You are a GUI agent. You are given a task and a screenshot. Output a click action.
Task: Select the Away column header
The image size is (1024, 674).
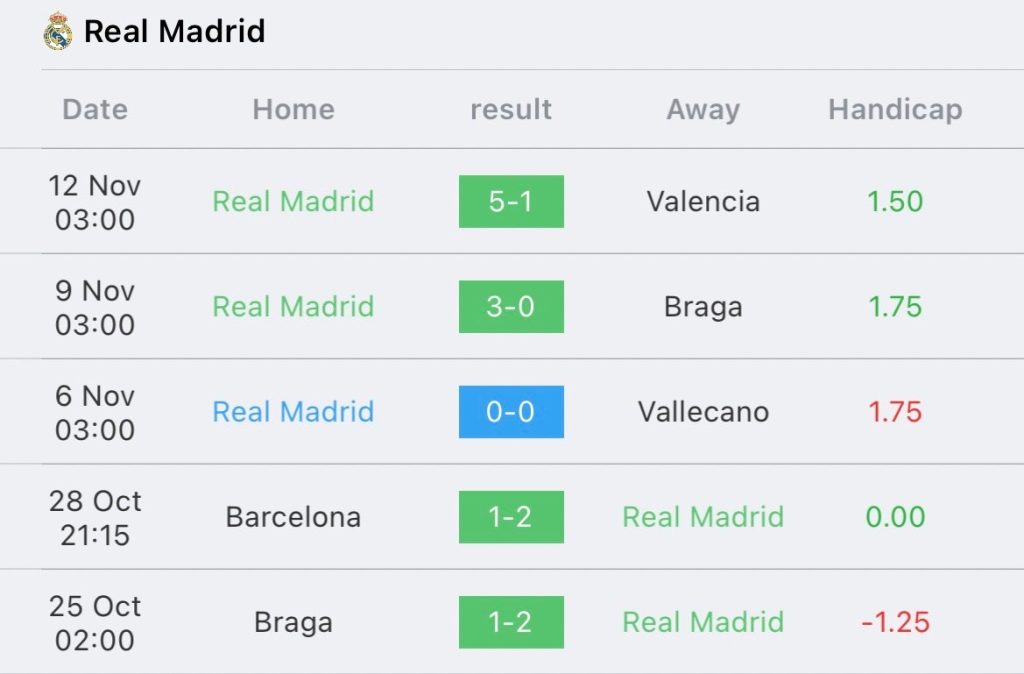[x=703, y=110]
